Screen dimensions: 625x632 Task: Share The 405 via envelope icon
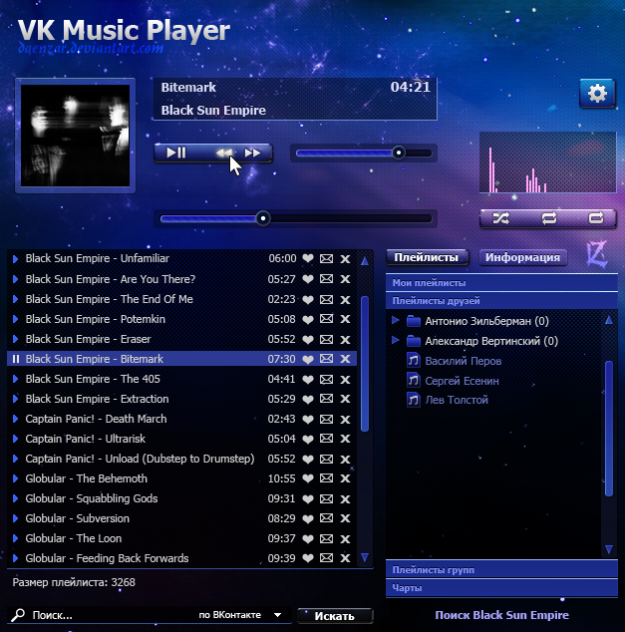pyautogui.click(x=326, y=379)
